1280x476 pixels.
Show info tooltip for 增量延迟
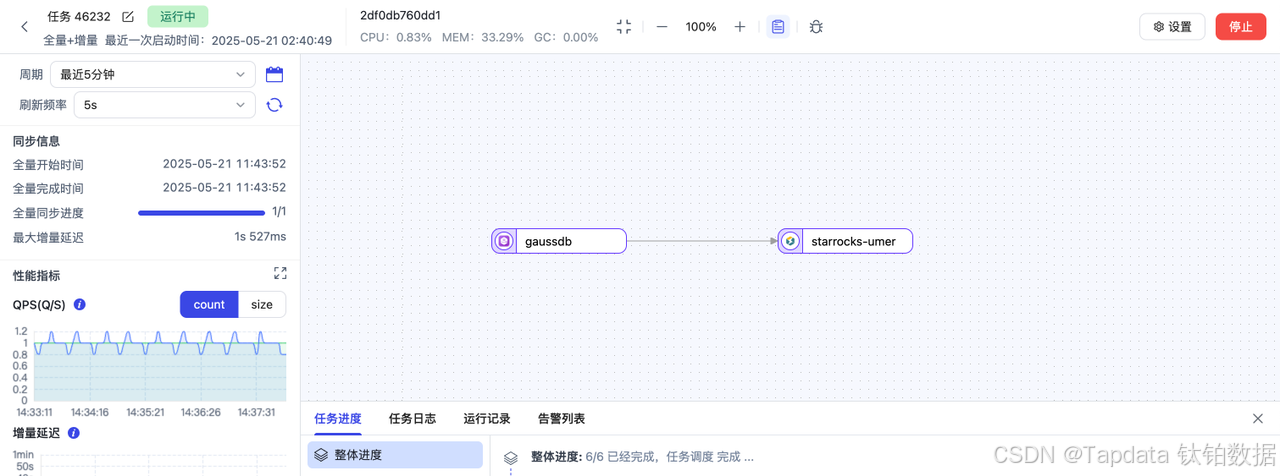point(74,433)
